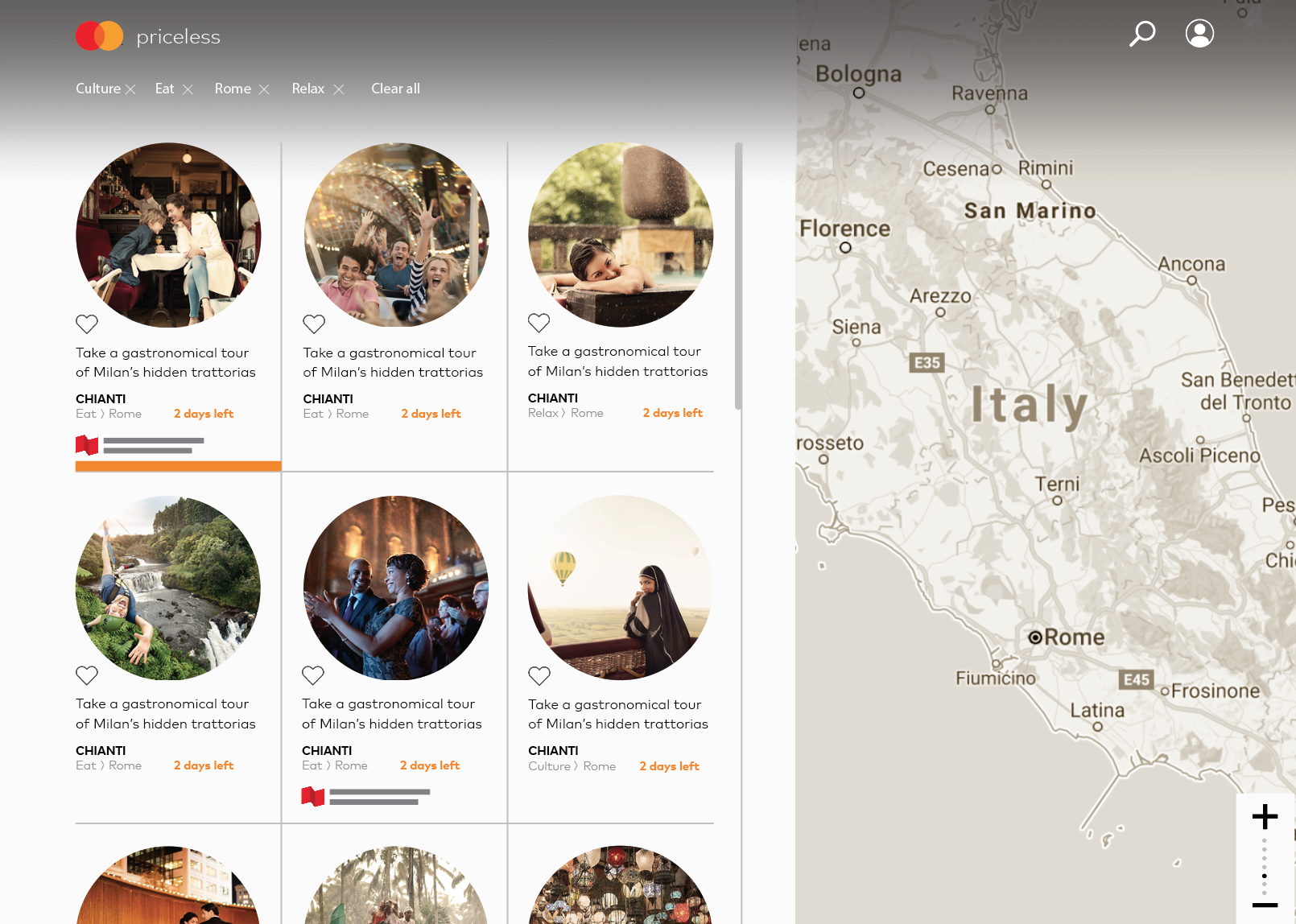Favorite the amusement ride card with heart
The image size is (1296, 924).
click(x=314, y=324)
